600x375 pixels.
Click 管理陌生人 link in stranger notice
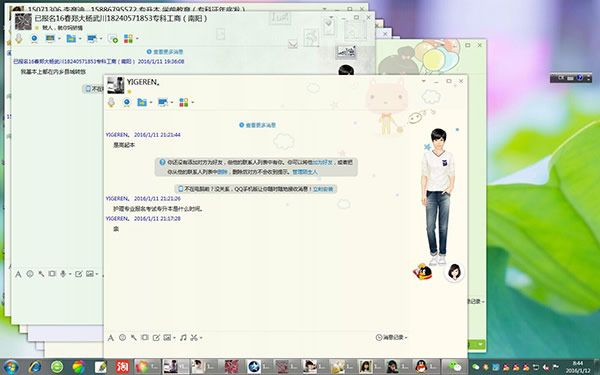(305, 172)
